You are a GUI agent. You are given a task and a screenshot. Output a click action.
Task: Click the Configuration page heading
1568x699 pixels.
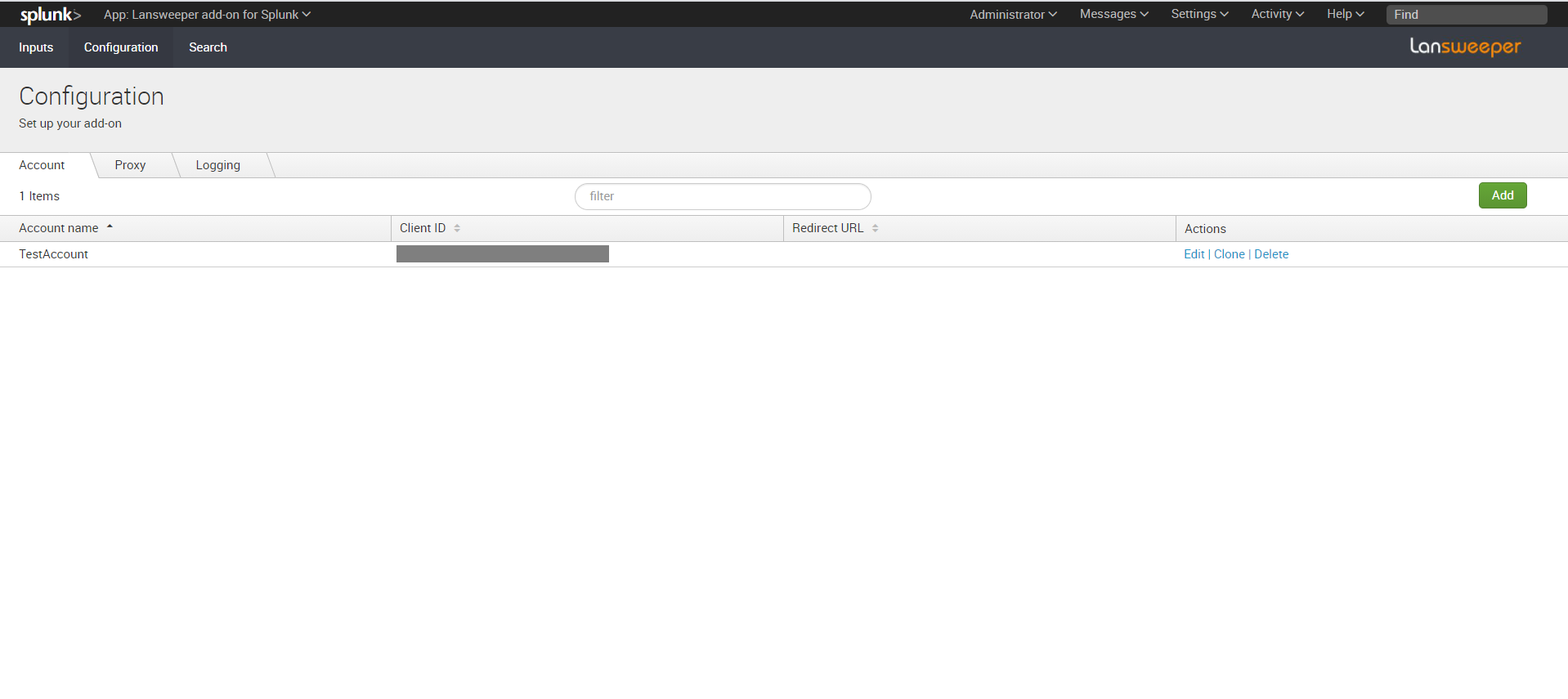(x=92, y=96)
